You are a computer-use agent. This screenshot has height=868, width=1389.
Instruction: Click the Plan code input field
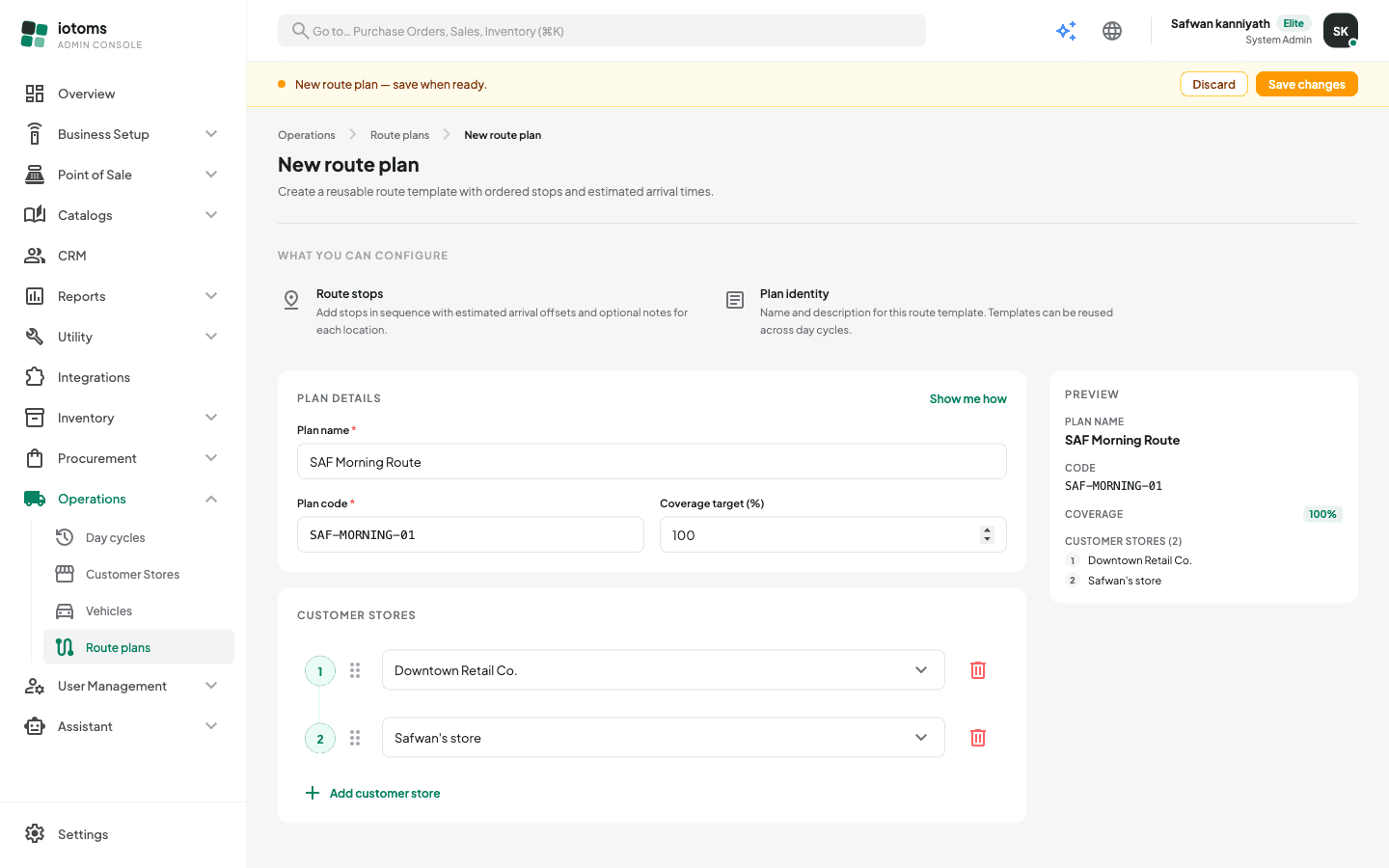tap(471, 534)
